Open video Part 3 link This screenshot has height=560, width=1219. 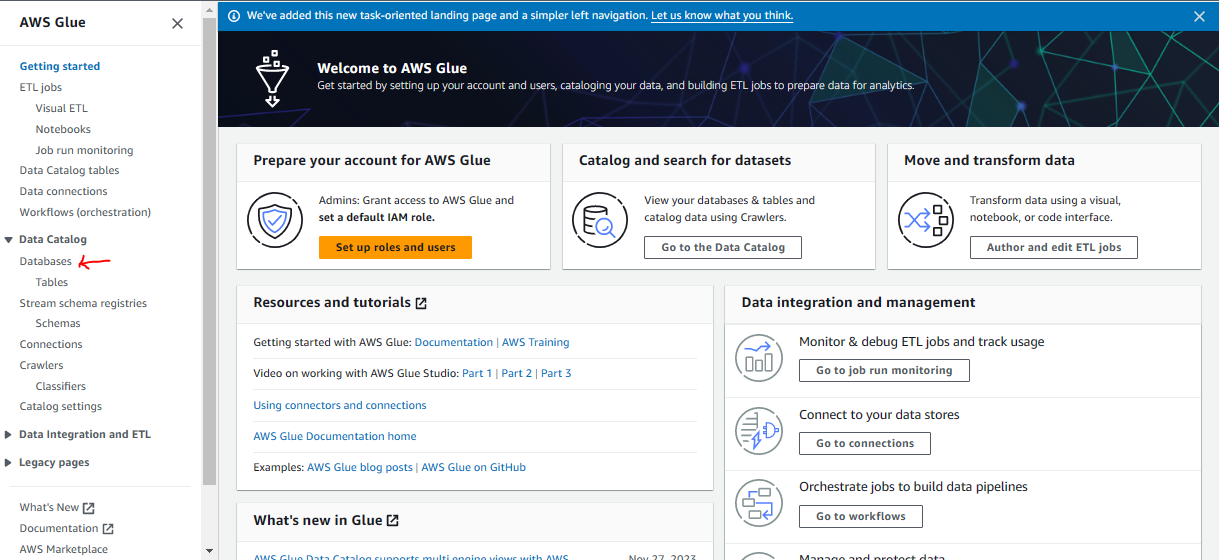556,373
